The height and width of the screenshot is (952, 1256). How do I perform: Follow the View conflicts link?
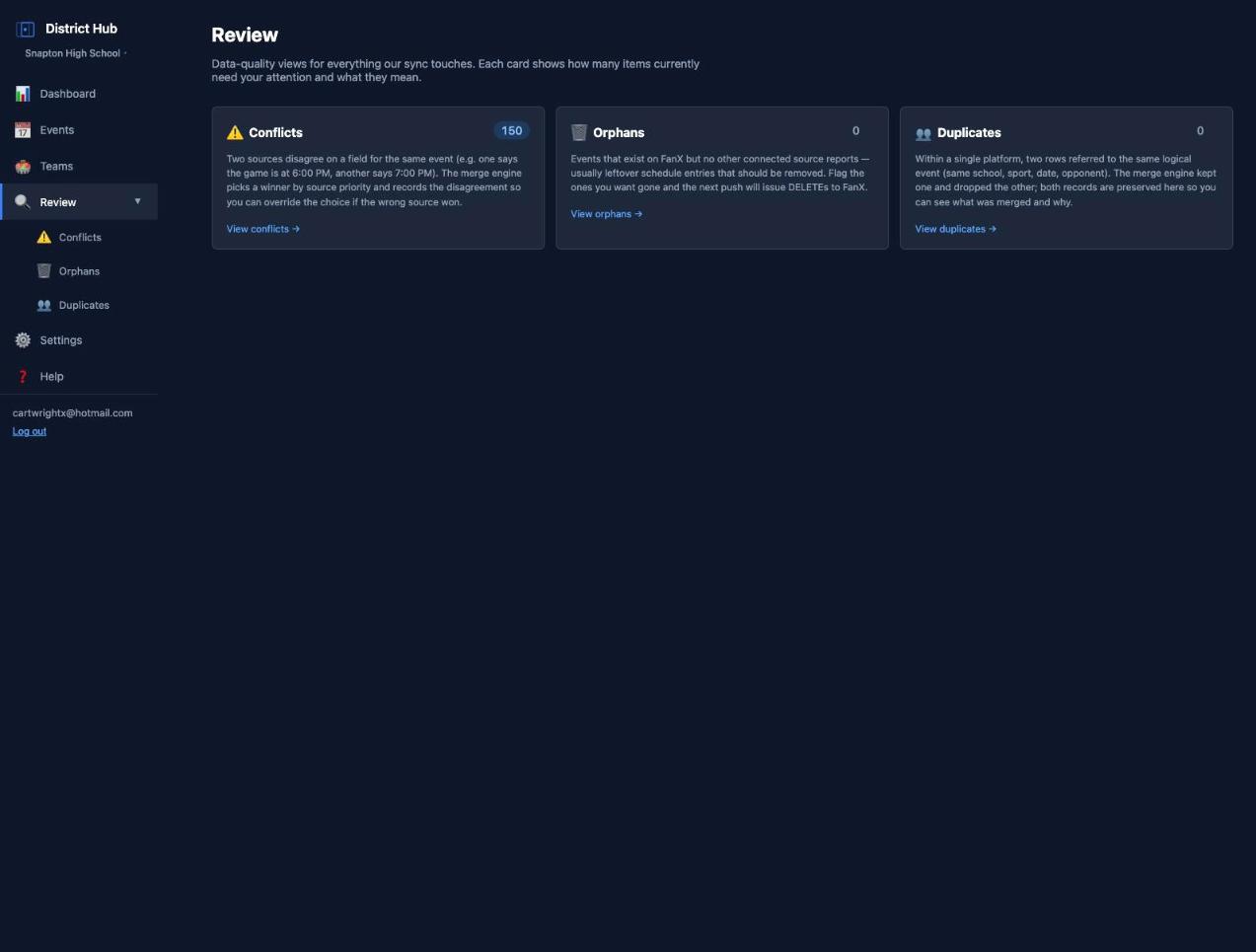(x=262, y=229)
